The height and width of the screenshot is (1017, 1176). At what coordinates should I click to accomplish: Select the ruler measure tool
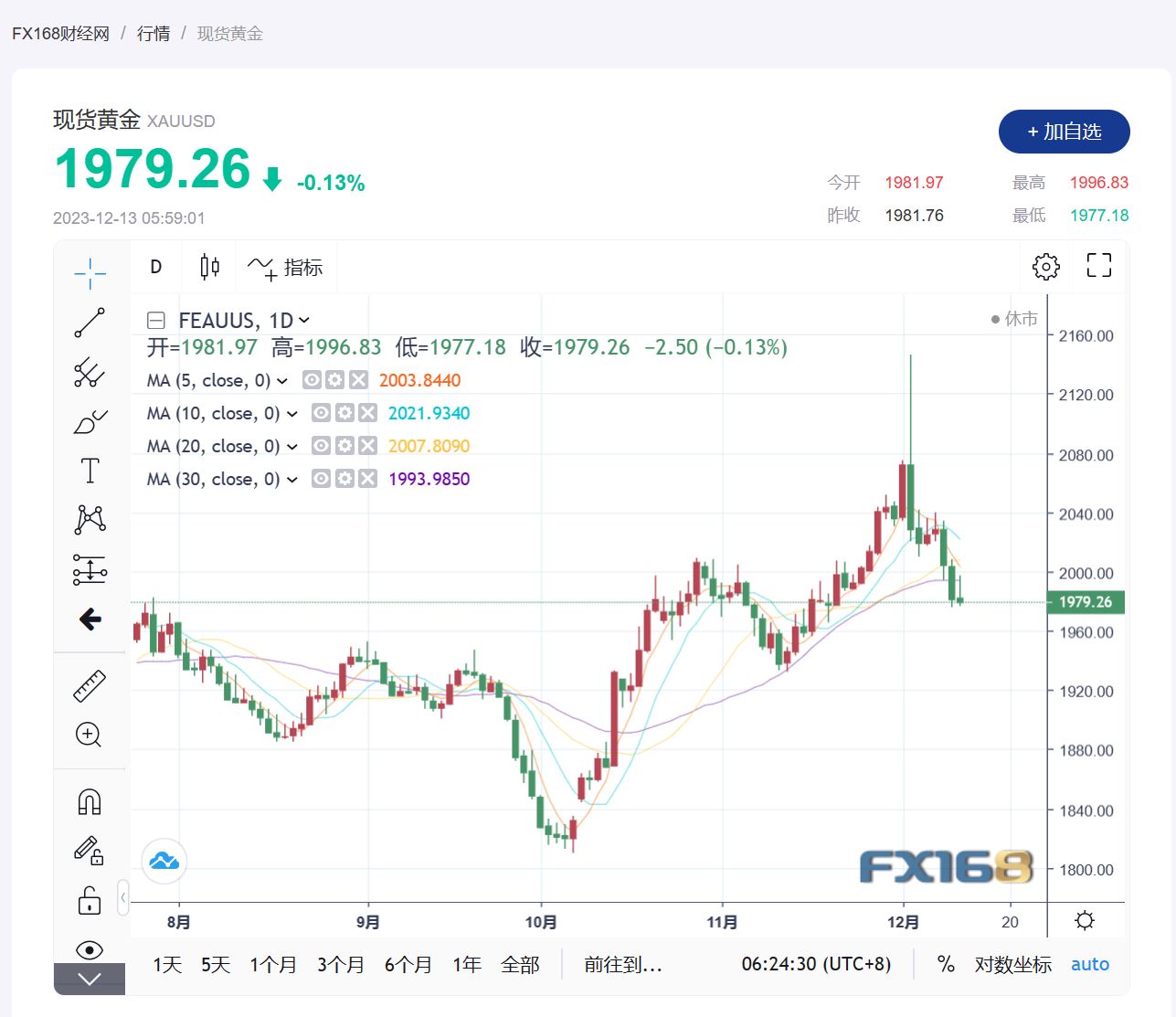tap(90, 685)
